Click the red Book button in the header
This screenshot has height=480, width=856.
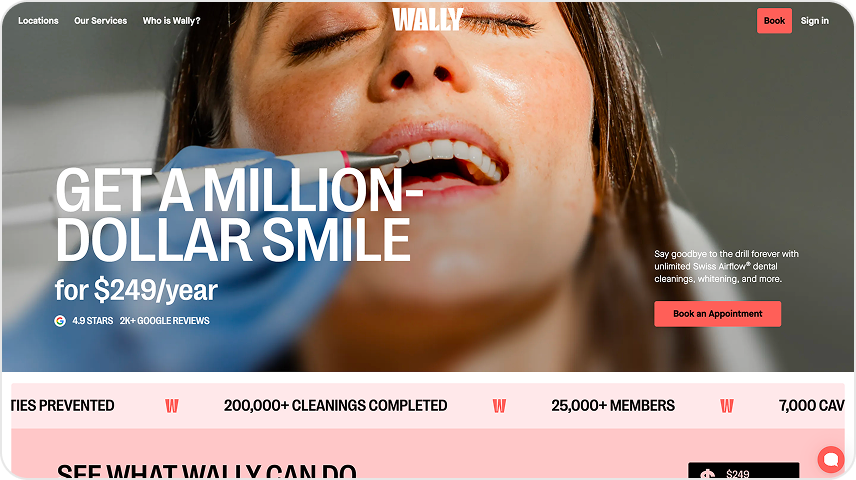(774, 21)
